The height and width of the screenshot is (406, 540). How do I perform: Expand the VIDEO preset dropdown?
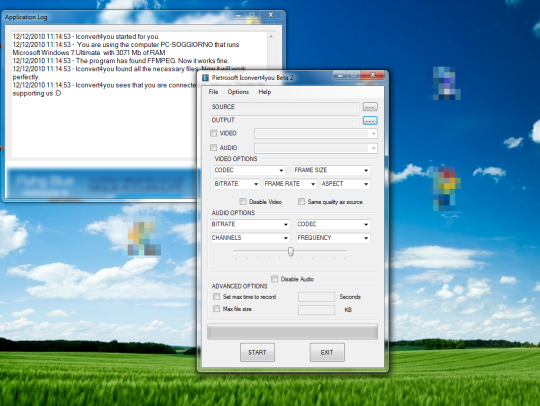tap(316, 134)
